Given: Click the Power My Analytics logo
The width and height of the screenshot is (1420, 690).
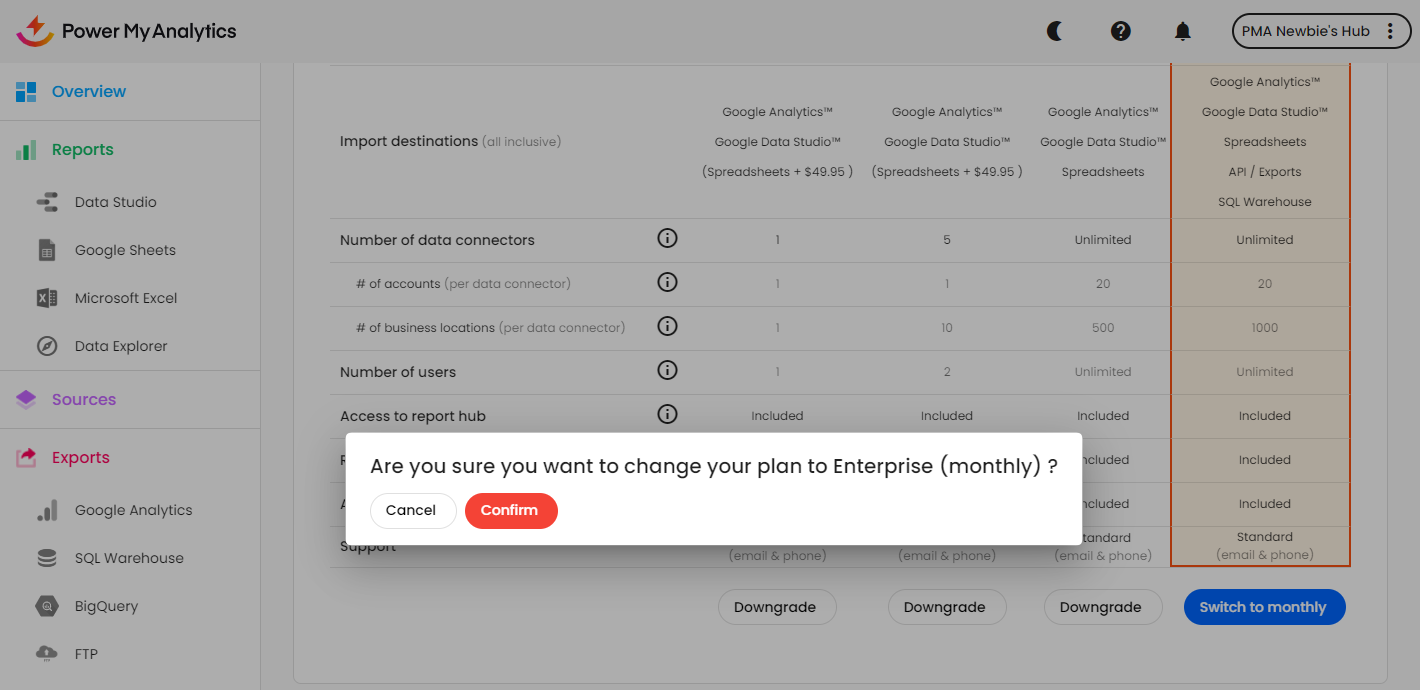Looking at the screenshot, I should 127,31.
